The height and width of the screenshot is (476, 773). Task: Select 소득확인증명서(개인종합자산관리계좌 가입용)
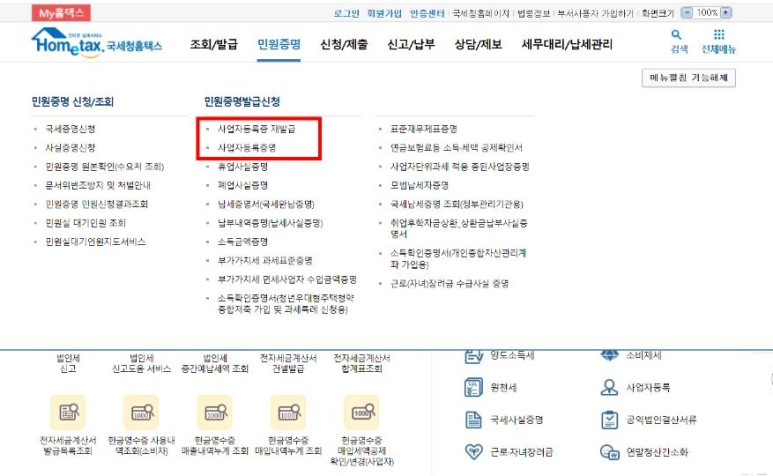[x=458, y=259]
